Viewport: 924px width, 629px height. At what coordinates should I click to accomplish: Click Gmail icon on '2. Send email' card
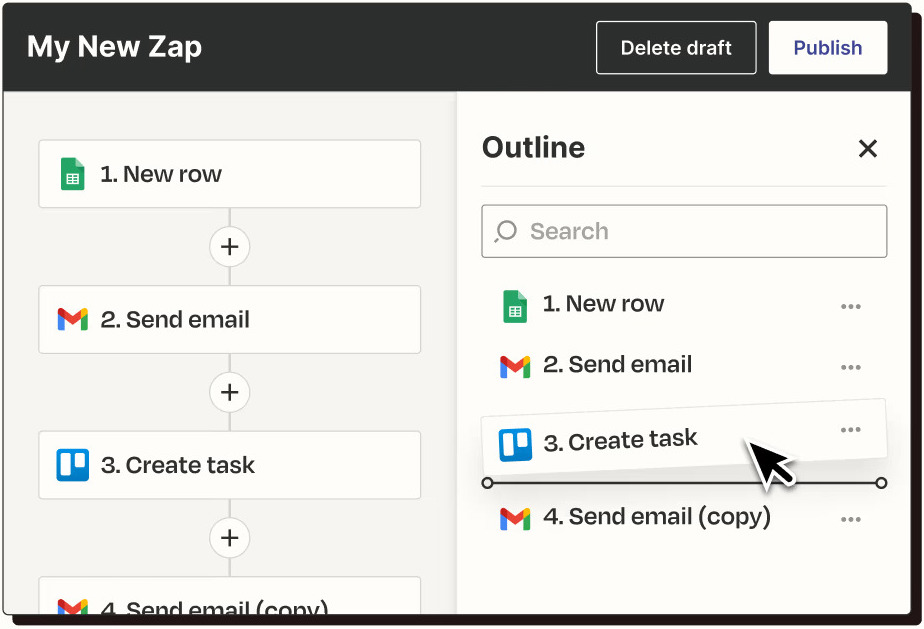point(72,320)
